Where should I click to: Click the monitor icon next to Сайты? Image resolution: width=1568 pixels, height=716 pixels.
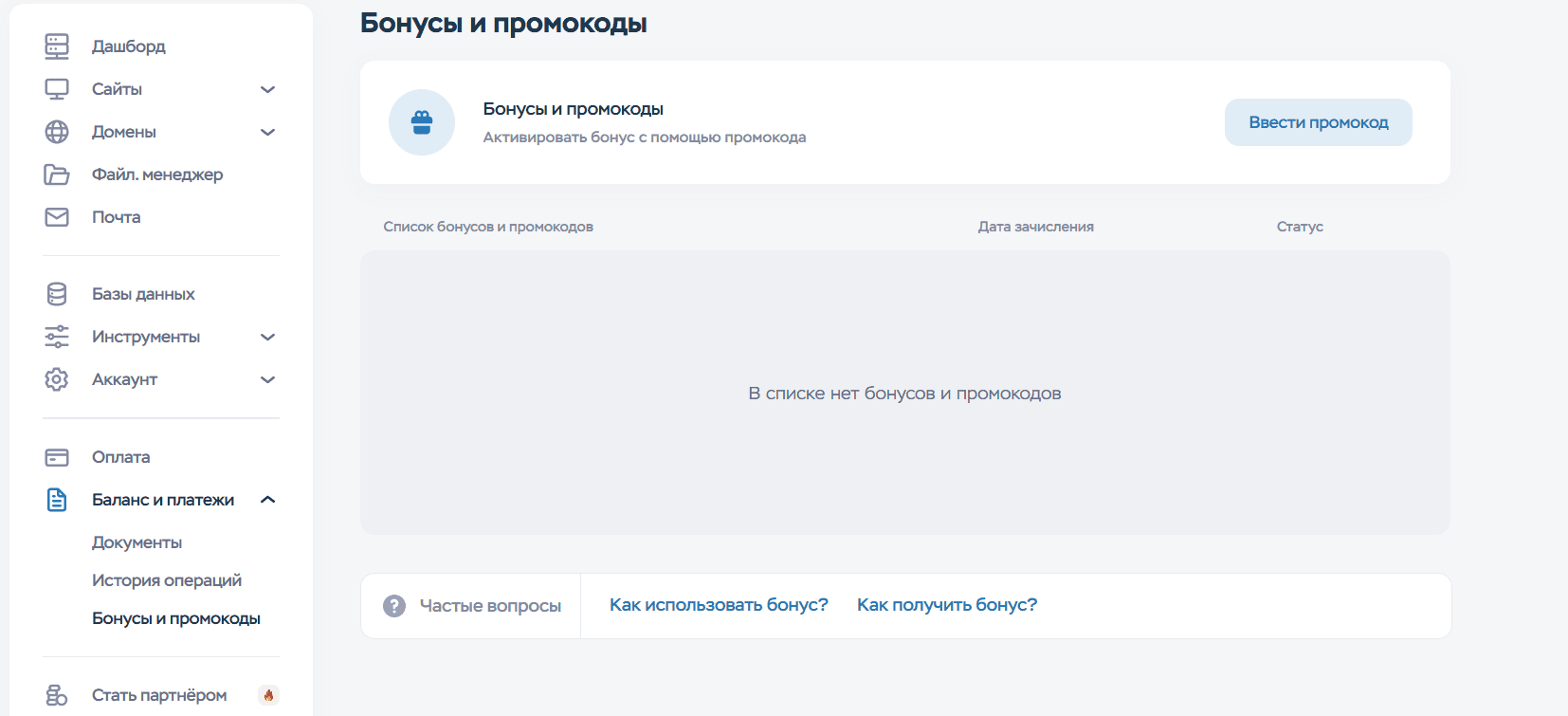[57, 89]
